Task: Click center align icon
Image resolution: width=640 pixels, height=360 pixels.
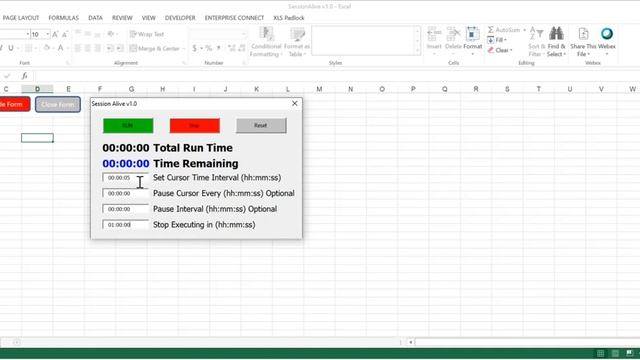Action: (87, 48)
